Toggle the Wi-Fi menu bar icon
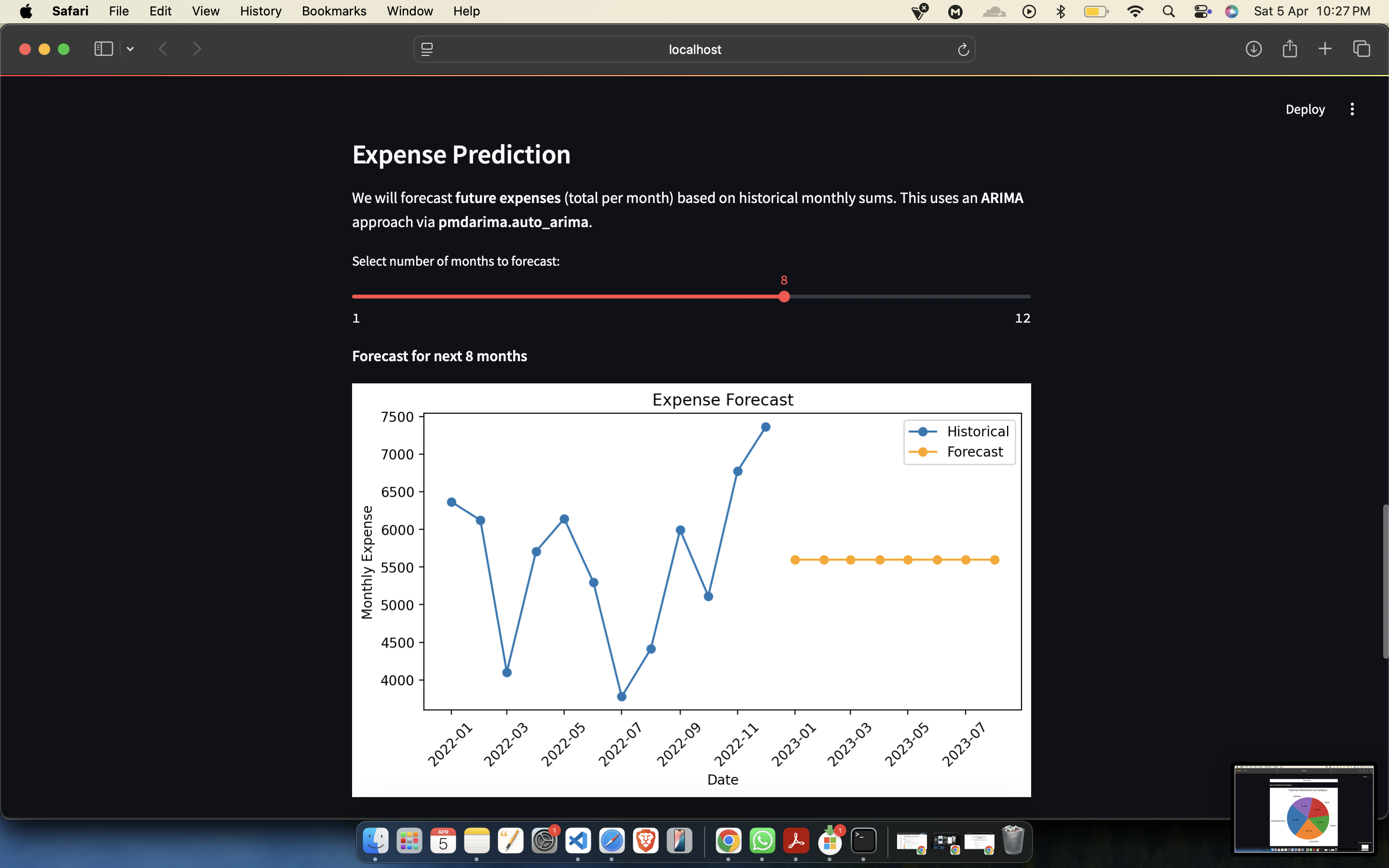Viewport: 1389px width, 868px height. (1135, 12)
